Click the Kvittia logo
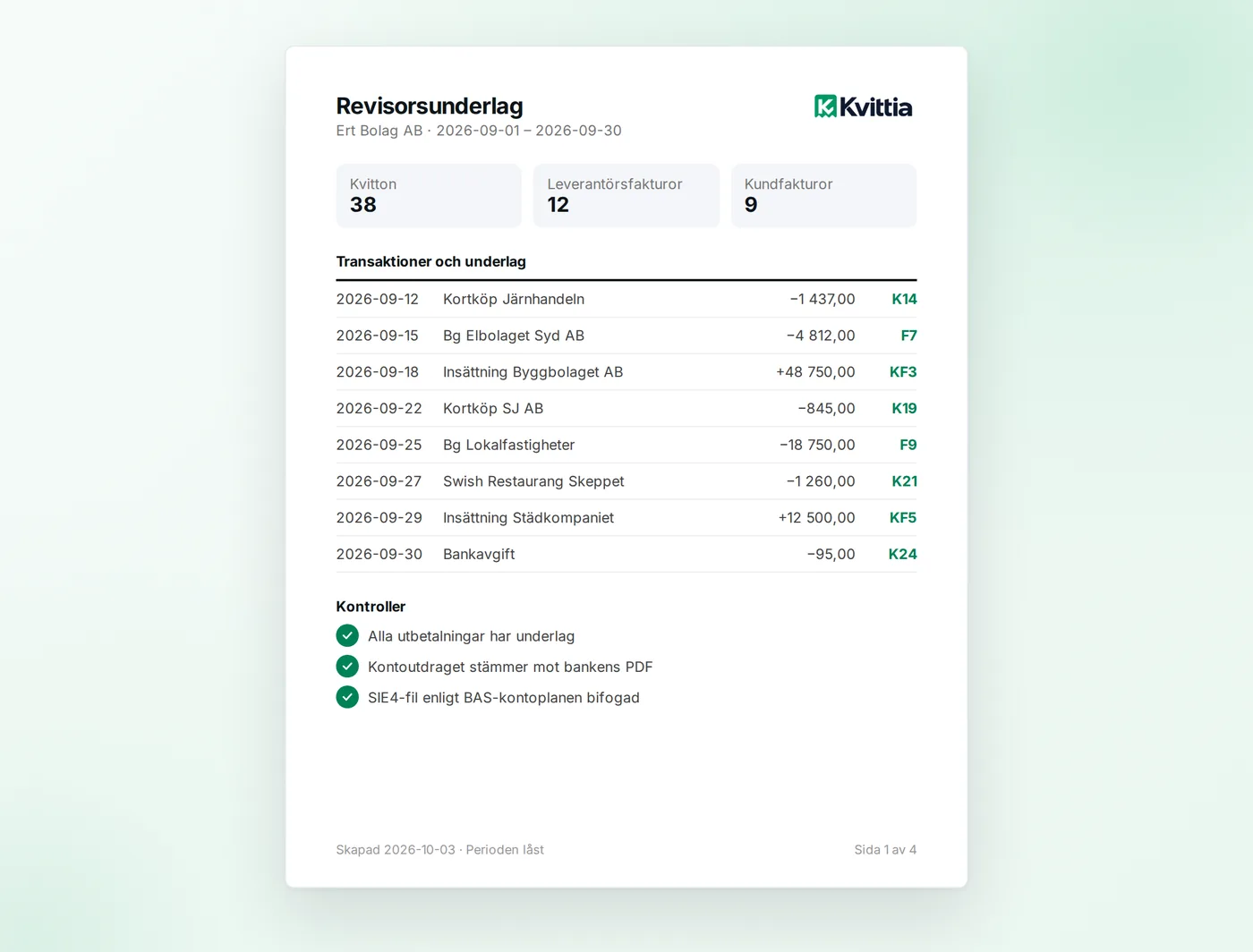This screenshot has height=952, width=1253. pos(863,106)
